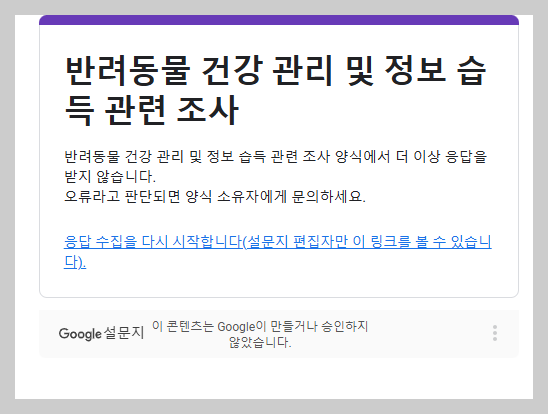Click the notice '더 이상 응답을 받지 않습니다'

pyautogui.click(x=275, y=166)
